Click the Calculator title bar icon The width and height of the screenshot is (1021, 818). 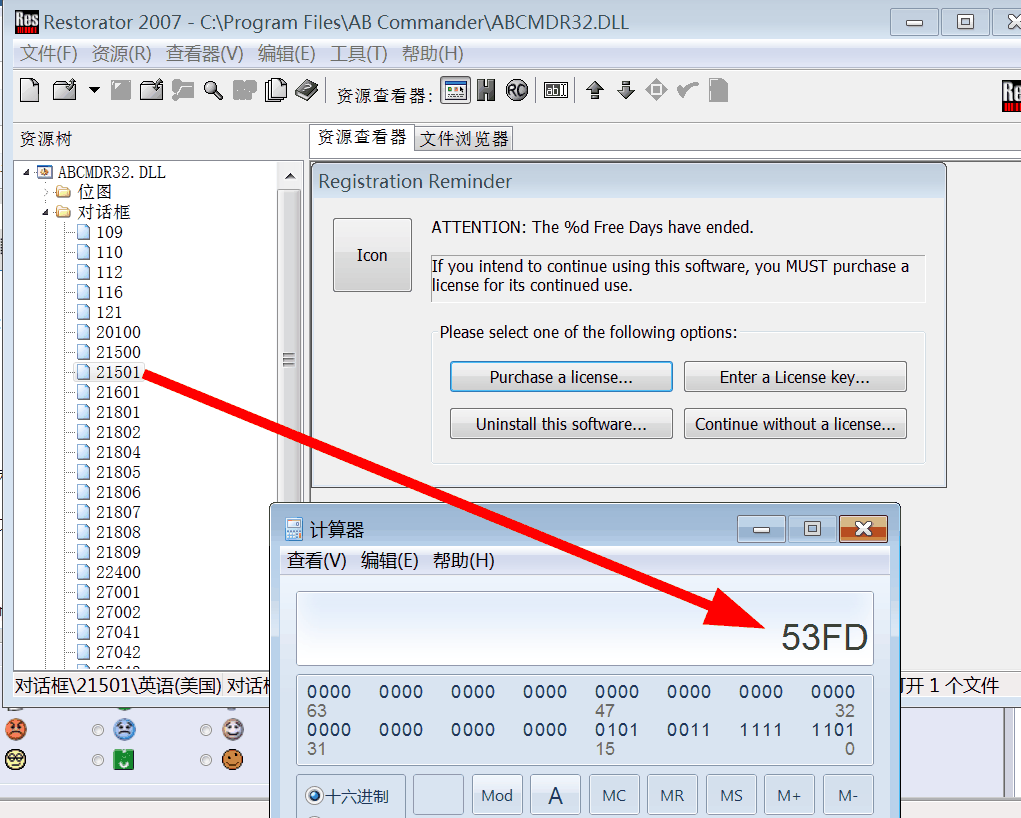click(x=294, y=529)
